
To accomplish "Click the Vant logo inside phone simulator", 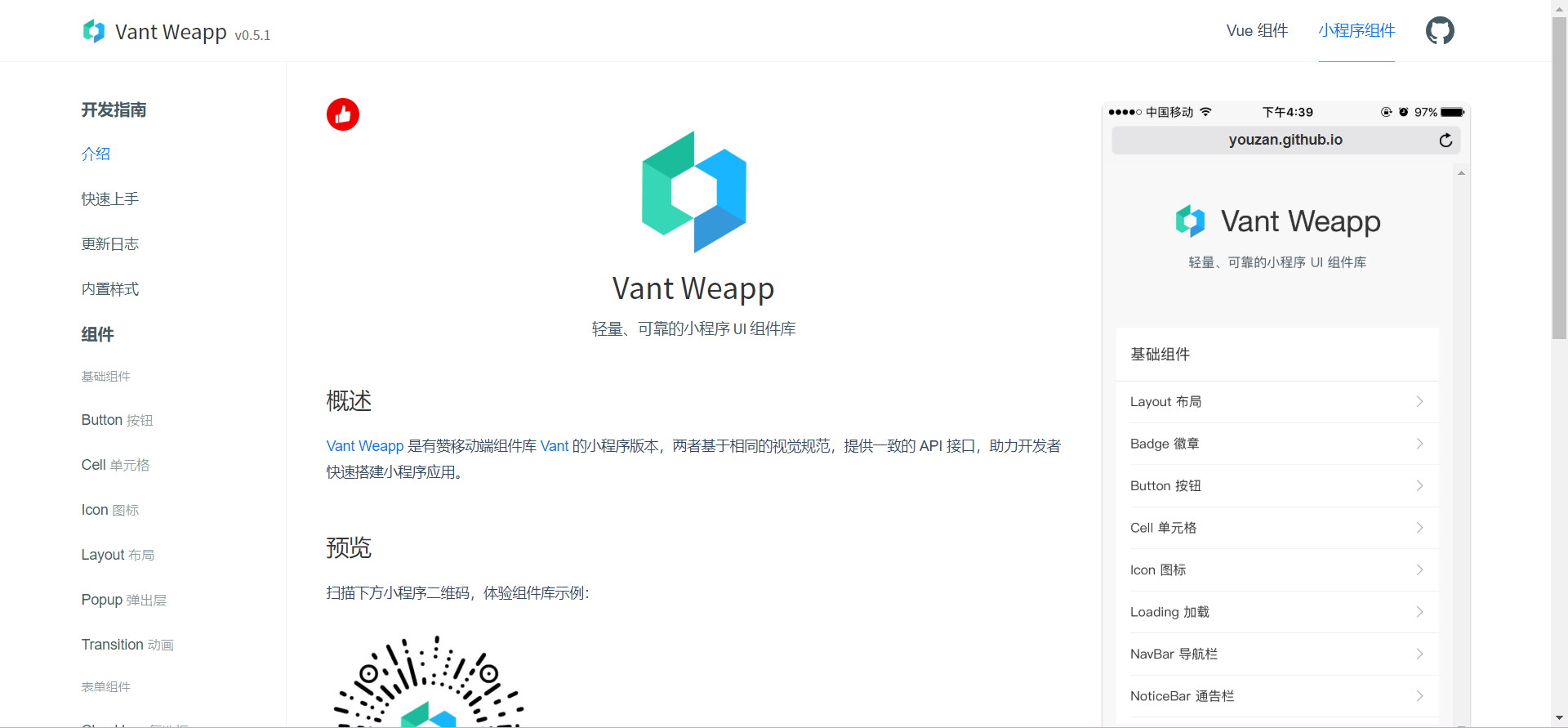I will point(1190,221).
